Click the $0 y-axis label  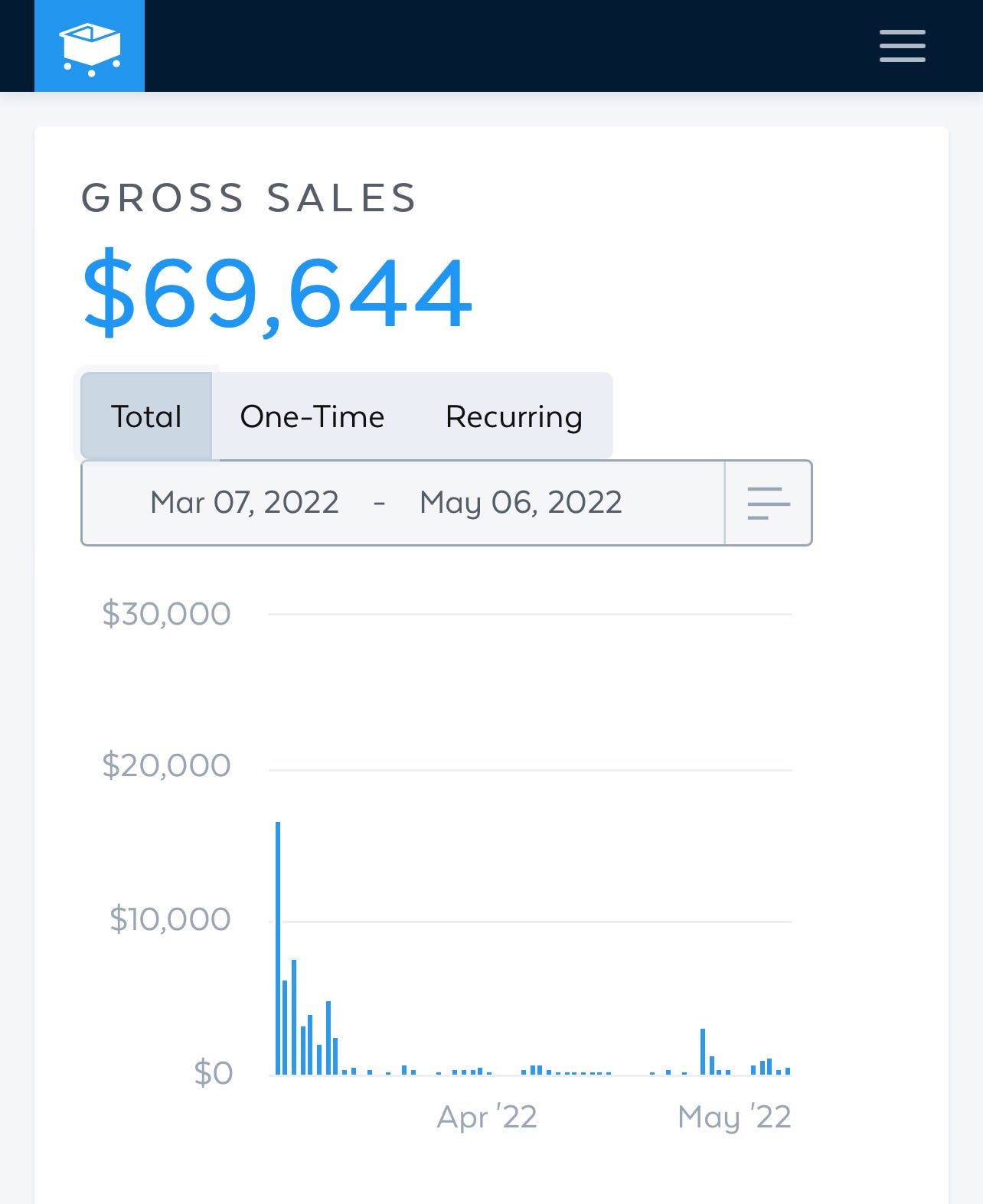tap(213, 1073)
